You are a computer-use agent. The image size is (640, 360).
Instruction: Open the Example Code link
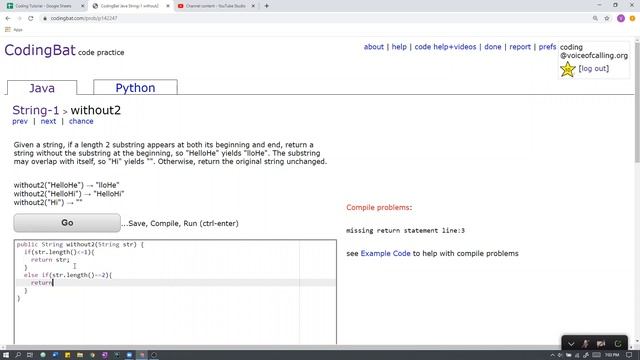[x=385, y=253]
